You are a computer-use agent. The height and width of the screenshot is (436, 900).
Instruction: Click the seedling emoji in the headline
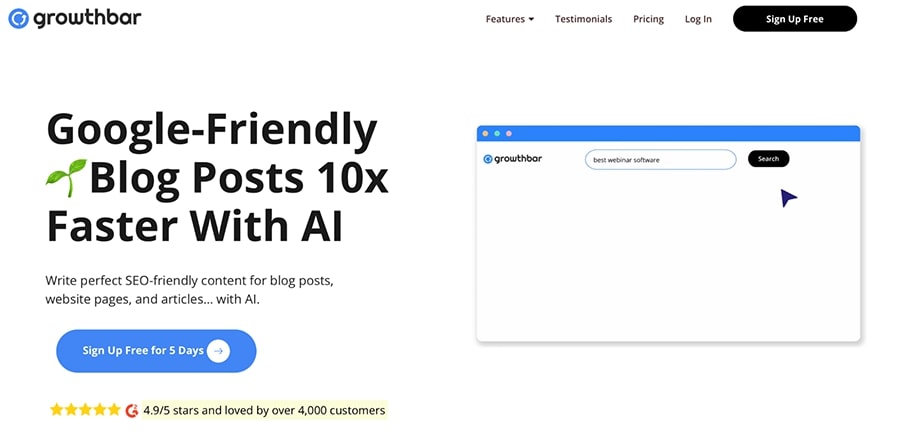click(x=66, y=177)
